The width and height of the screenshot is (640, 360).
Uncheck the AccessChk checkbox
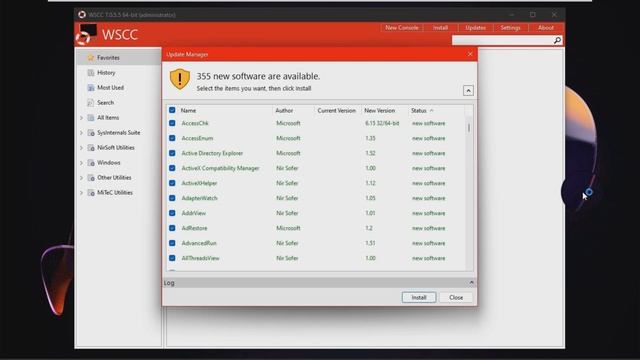coord(172,123)
